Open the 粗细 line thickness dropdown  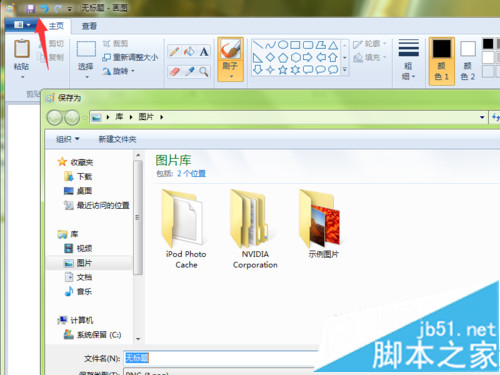[408, 60]
